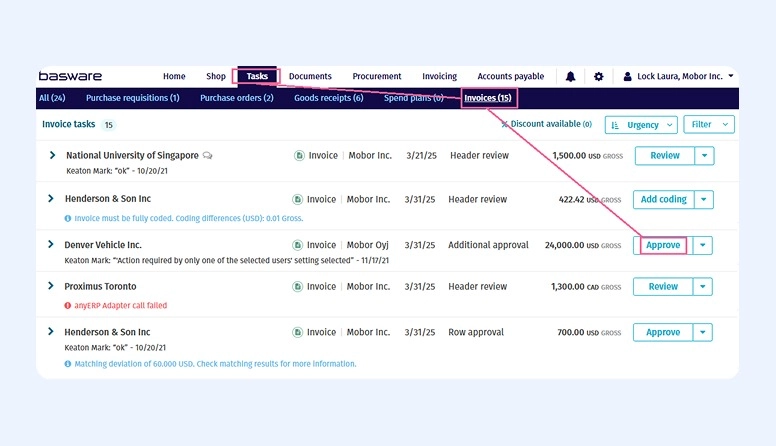Open the Filter dropdown
The image size is (776, 446).
click(x=709, y=125)
